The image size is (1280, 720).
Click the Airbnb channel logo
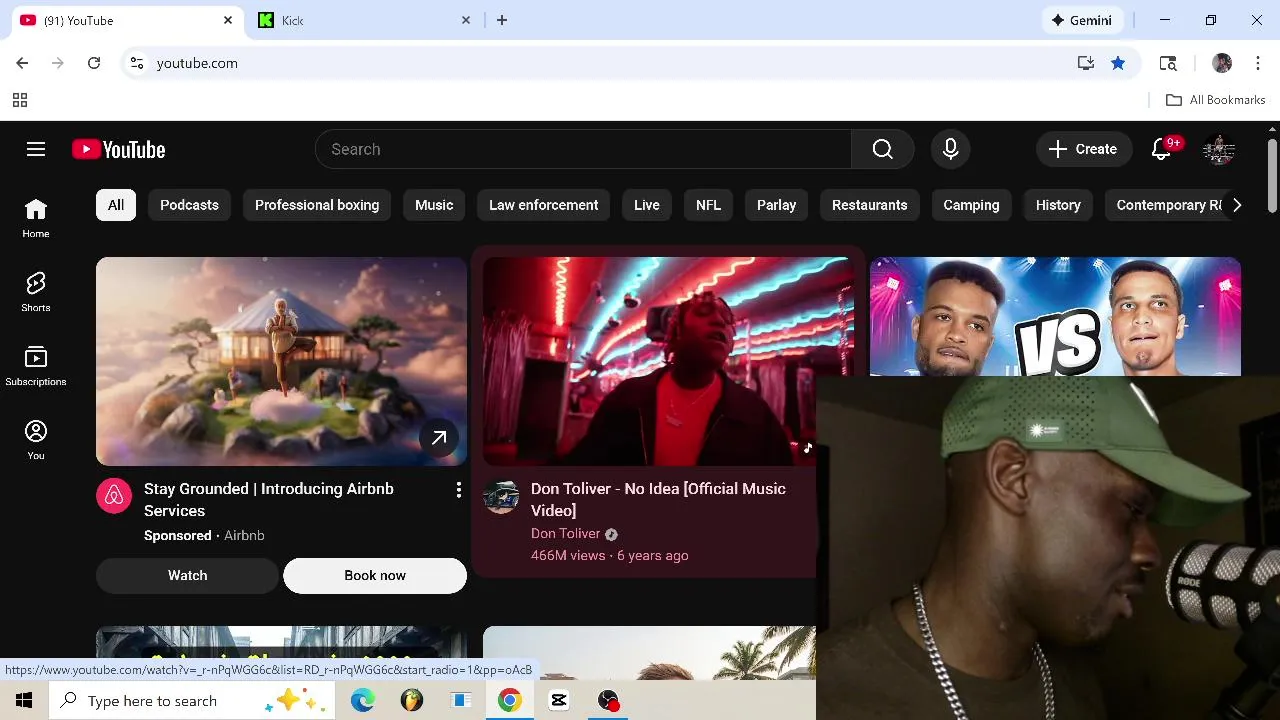coord(114,496)
